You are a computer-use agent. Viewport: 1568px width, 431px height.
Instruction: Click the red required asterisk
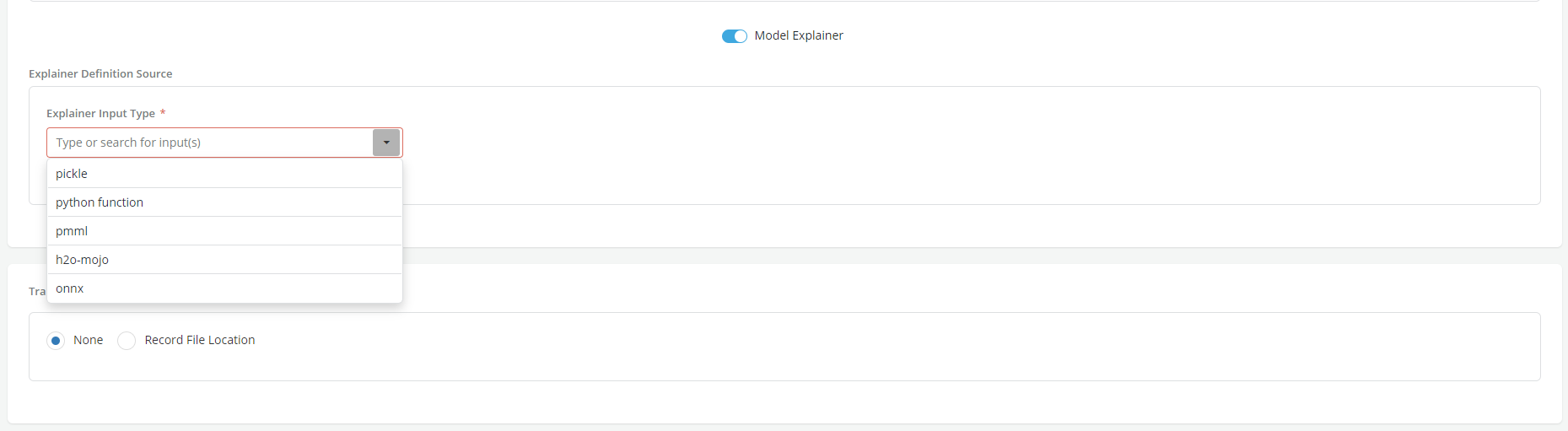pyautogui.click(x=163, y=113)
